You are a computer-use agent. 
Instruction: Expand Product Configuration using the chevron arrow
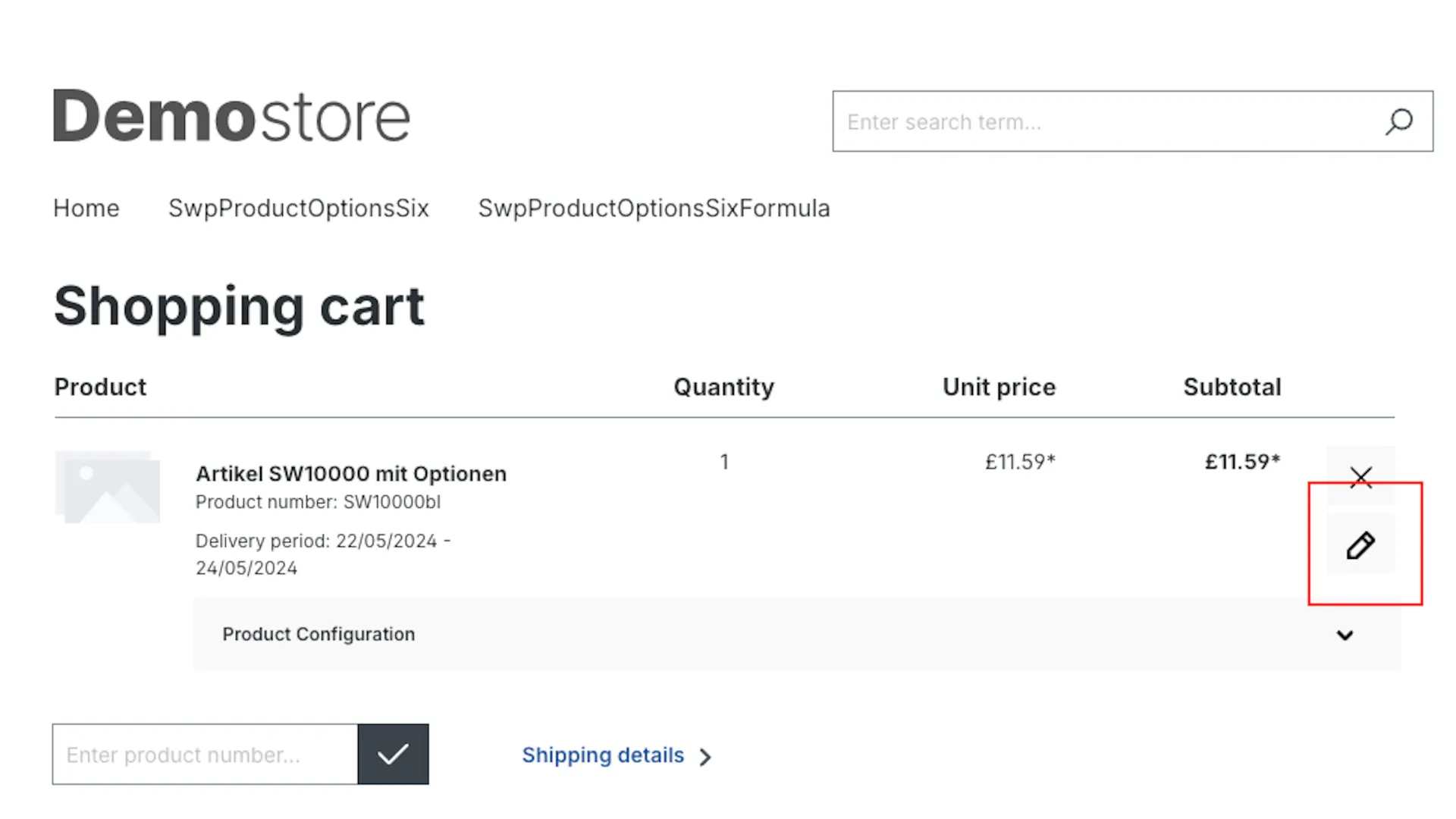pos(1345,635)
